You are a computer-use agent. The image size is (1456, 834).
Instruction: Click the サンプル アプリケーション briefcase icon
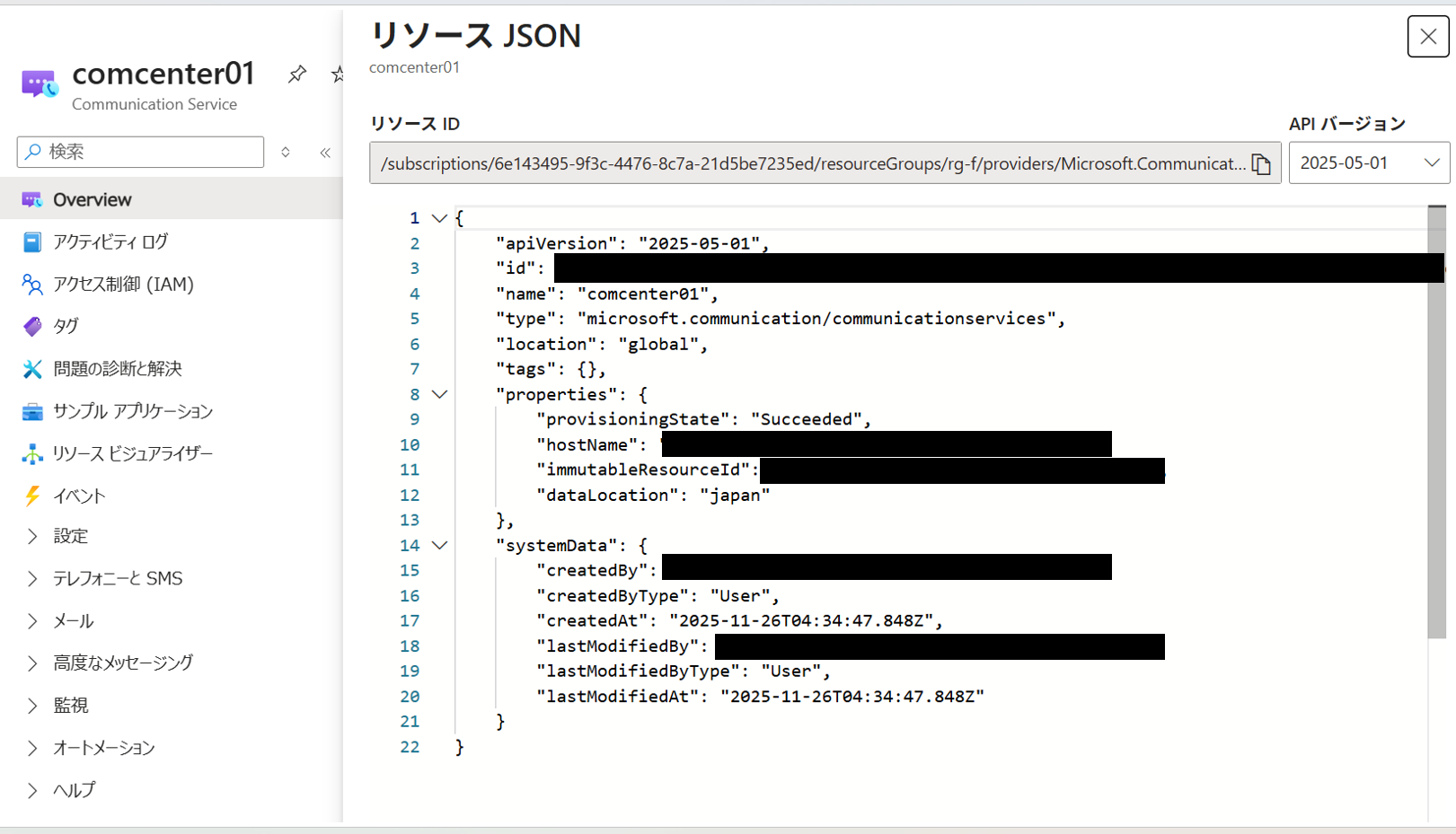point(31,411)
